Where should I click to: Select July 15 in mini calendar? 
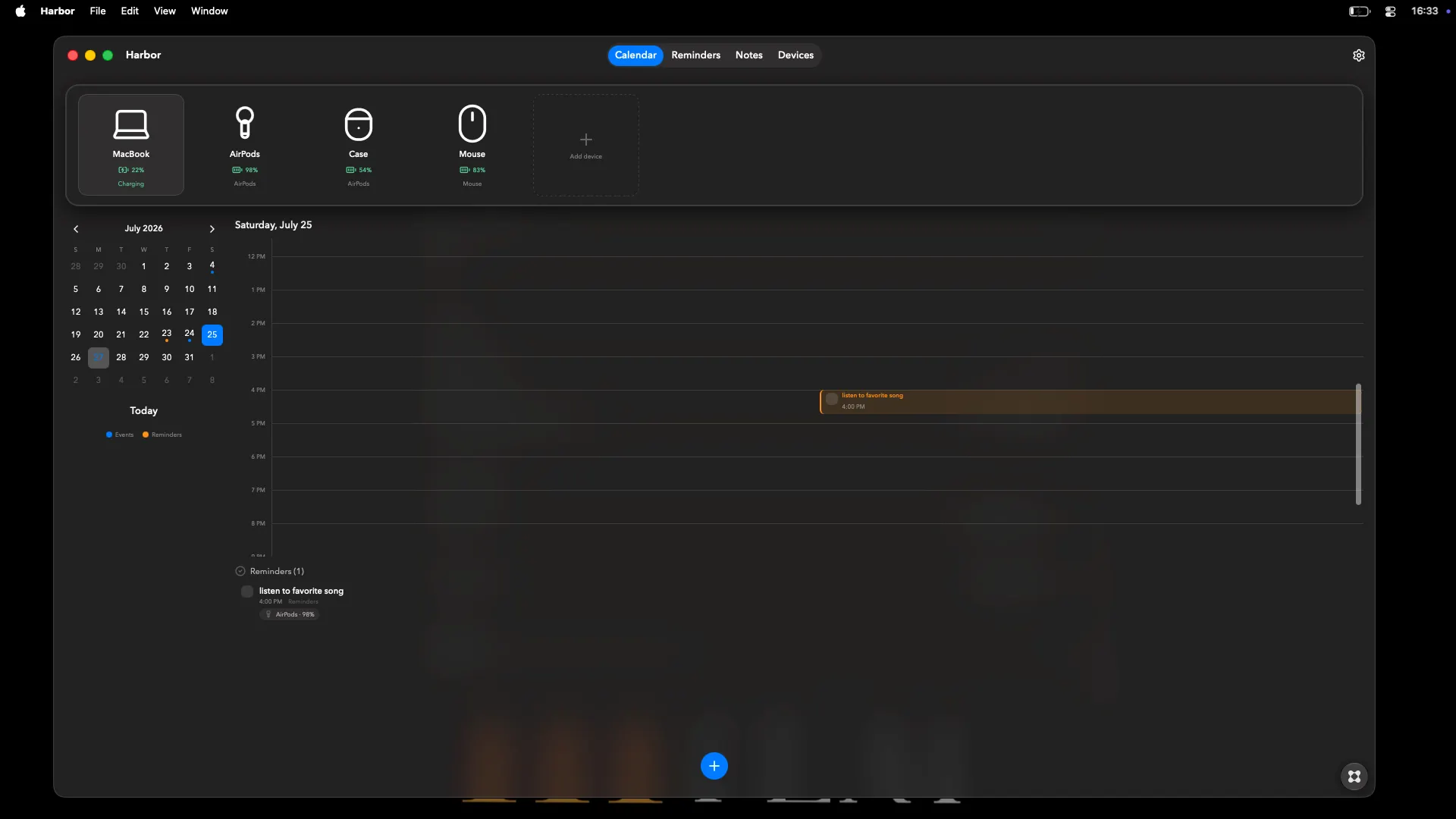144,312
